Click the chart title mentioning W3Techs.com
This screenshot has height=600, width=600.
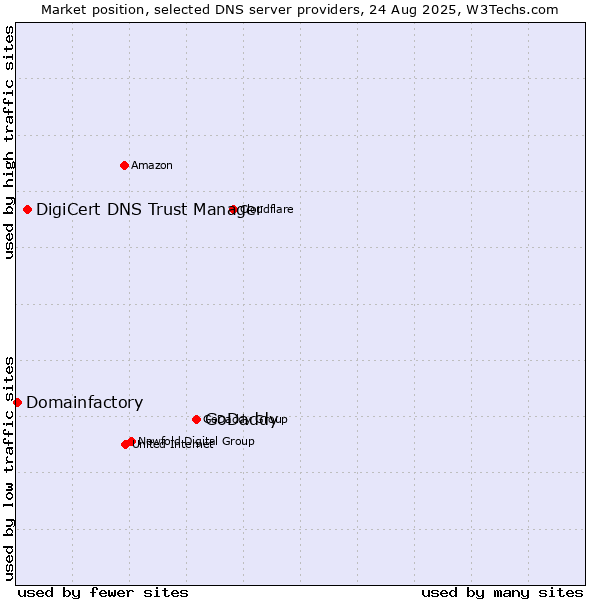(x=300, y=10)
